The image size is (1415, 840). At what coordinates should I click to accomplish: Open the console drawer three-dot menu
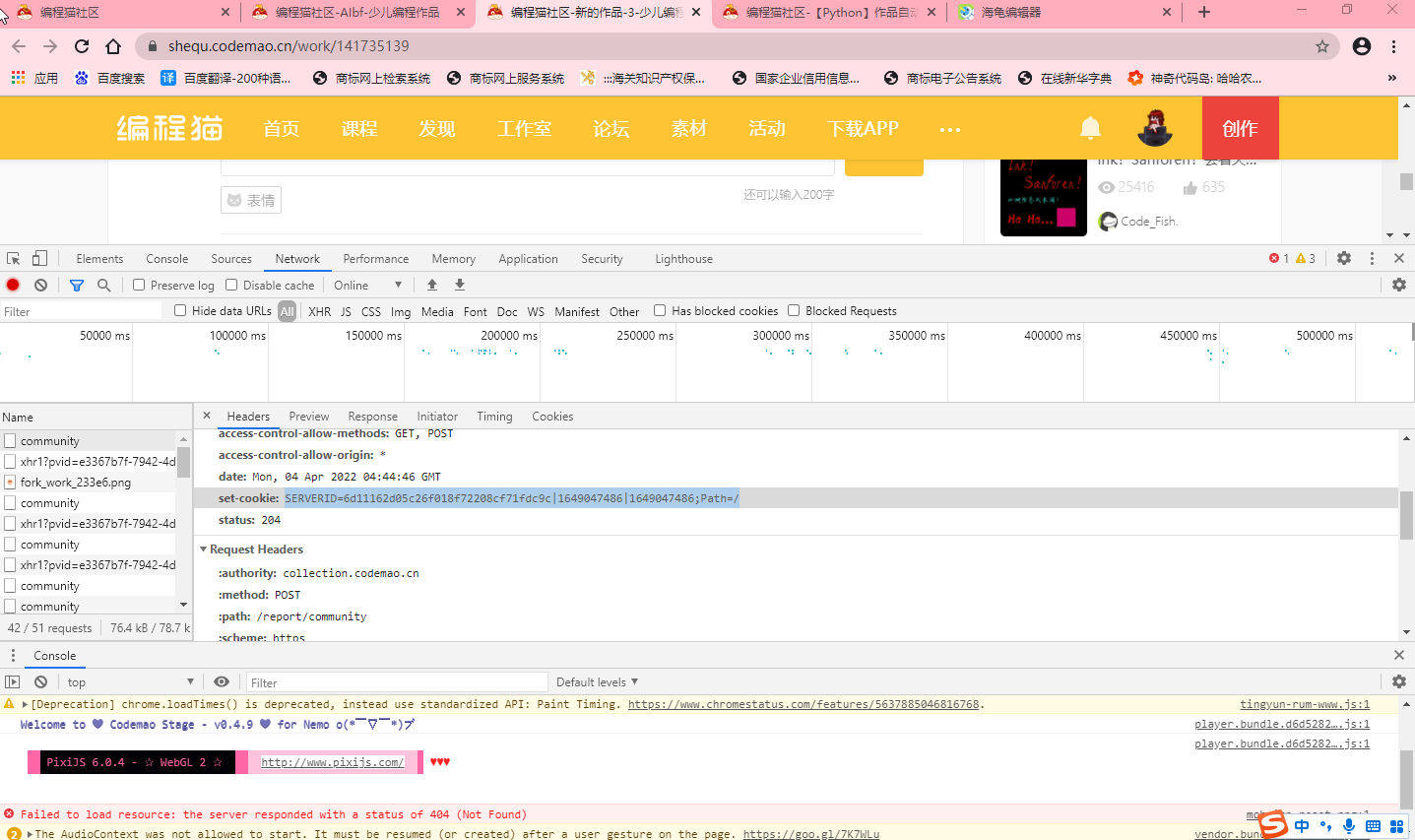[x=13, y=655]
